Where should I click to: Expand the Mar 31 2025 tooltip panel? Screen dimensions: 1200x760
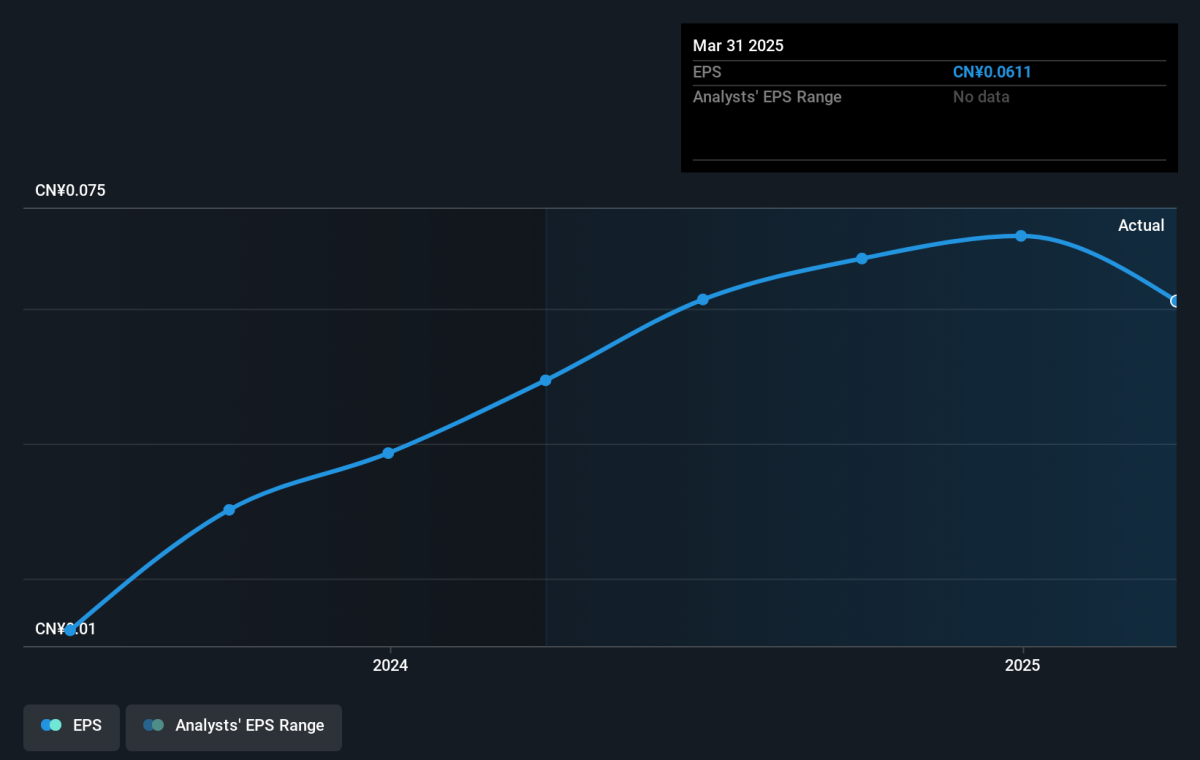[x=928, y=96]
